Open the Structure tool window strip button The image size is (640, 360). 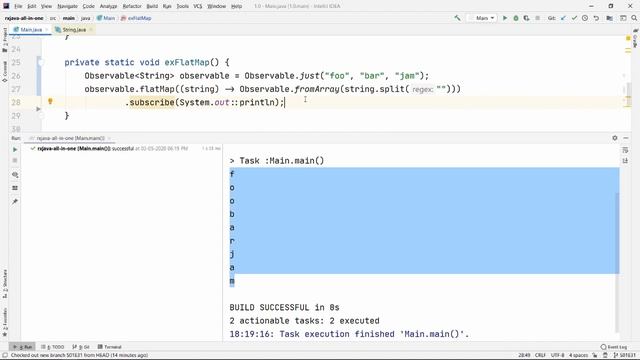4,284
